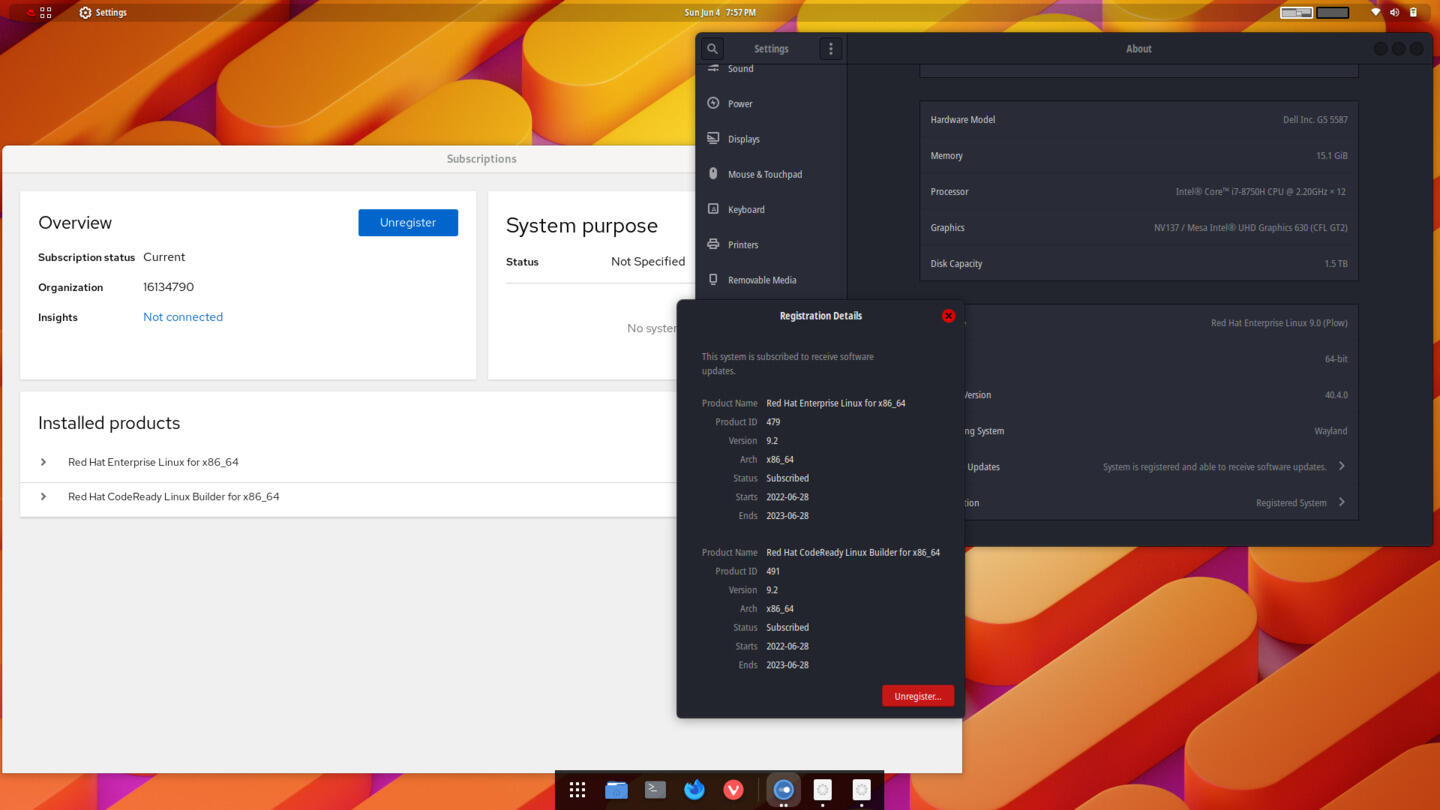Close the Registration Details dialog with red X
The image size is (1440, 810).
[x=948, y=316]
